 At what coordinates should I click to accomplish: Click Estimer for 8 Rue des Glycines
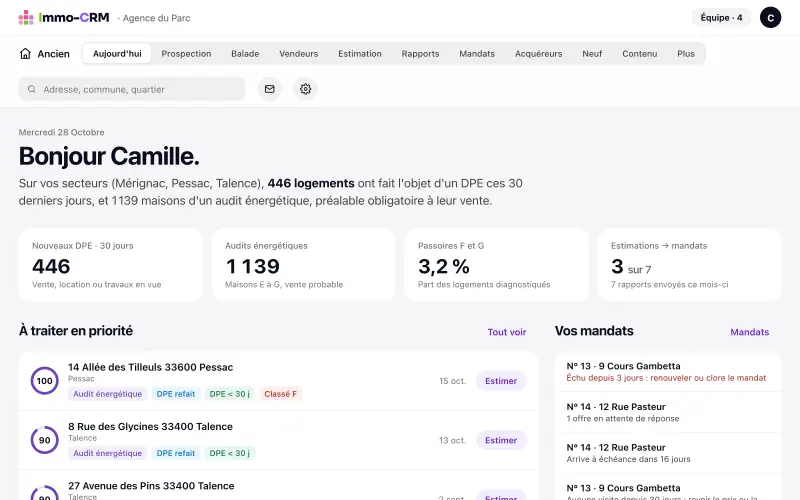point(501,440)
